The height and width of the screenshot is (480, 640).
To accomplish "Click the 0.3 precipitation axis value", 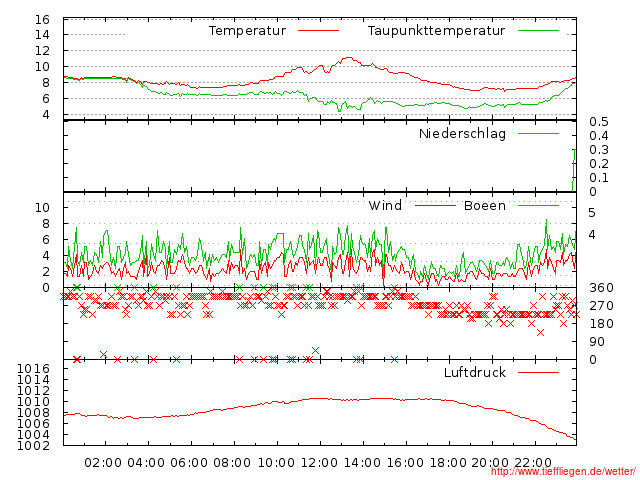I will (599, 150).
